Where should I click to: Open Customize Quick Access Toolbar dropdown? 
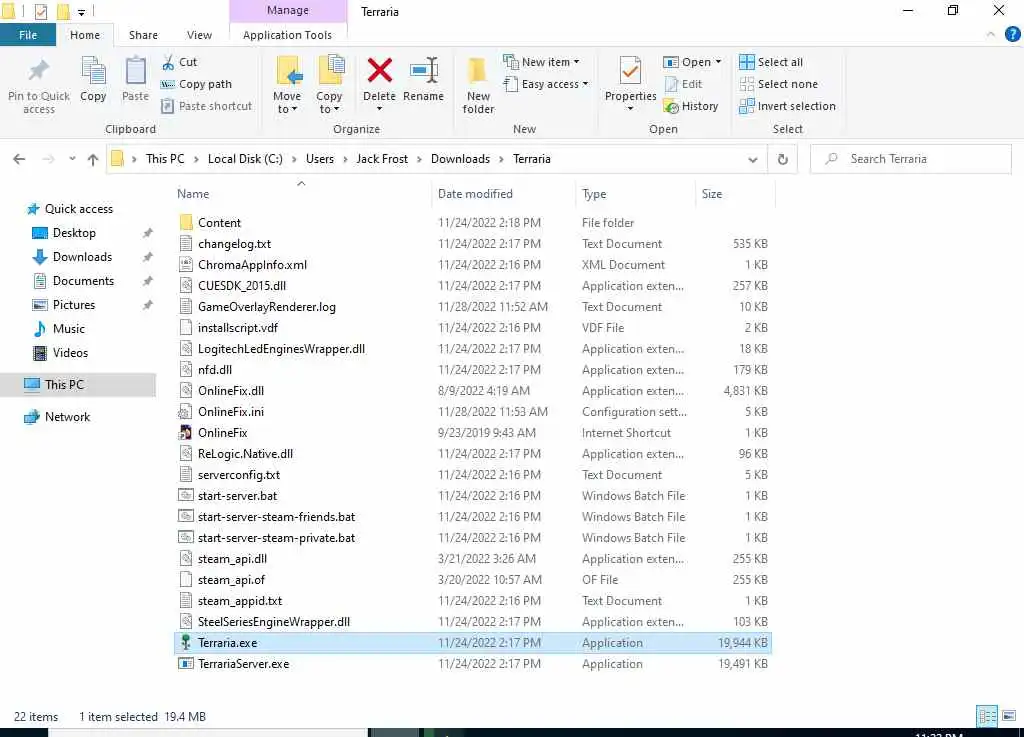(81, 12)
